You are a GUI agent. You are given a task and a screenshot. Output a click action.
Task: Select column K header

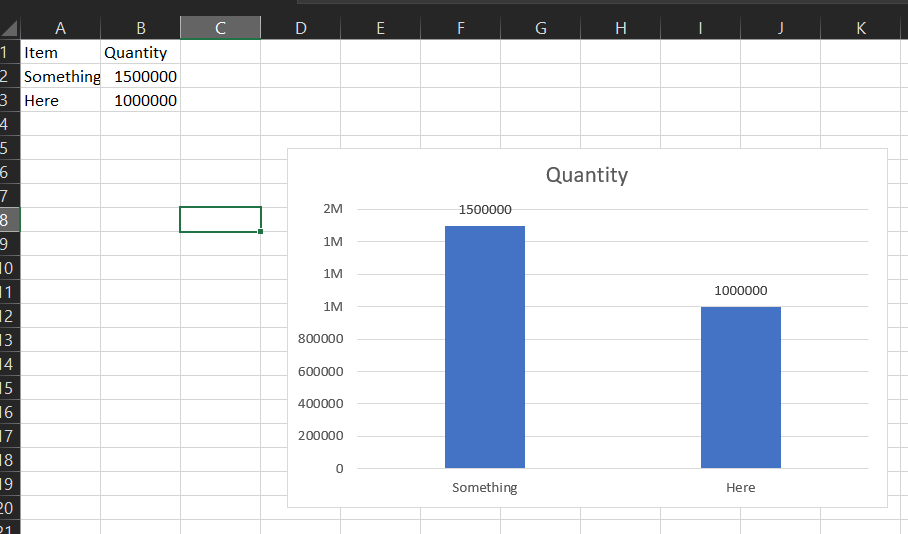(861, 28)
